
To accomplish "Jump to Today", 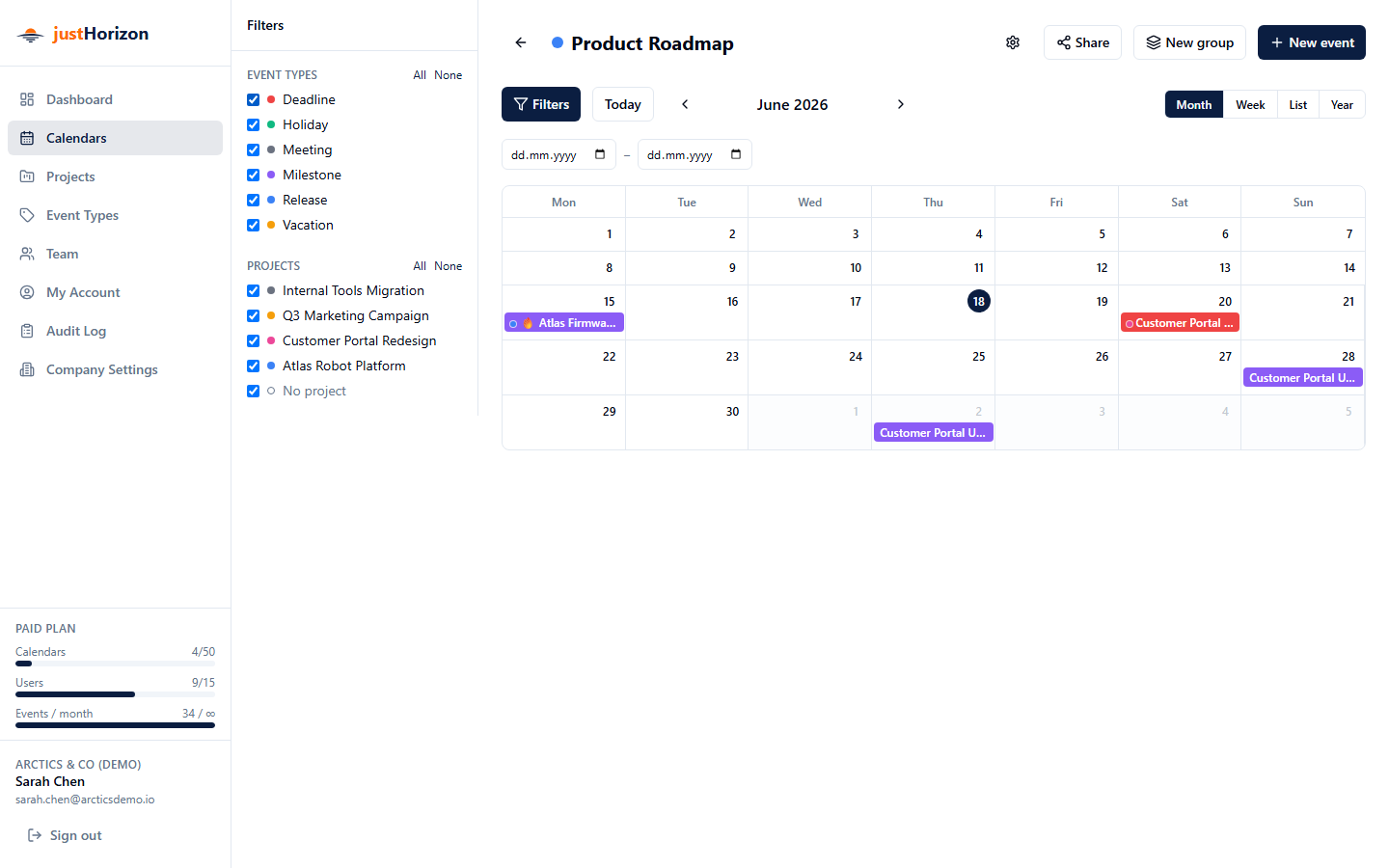I will [x=623, y=104].
